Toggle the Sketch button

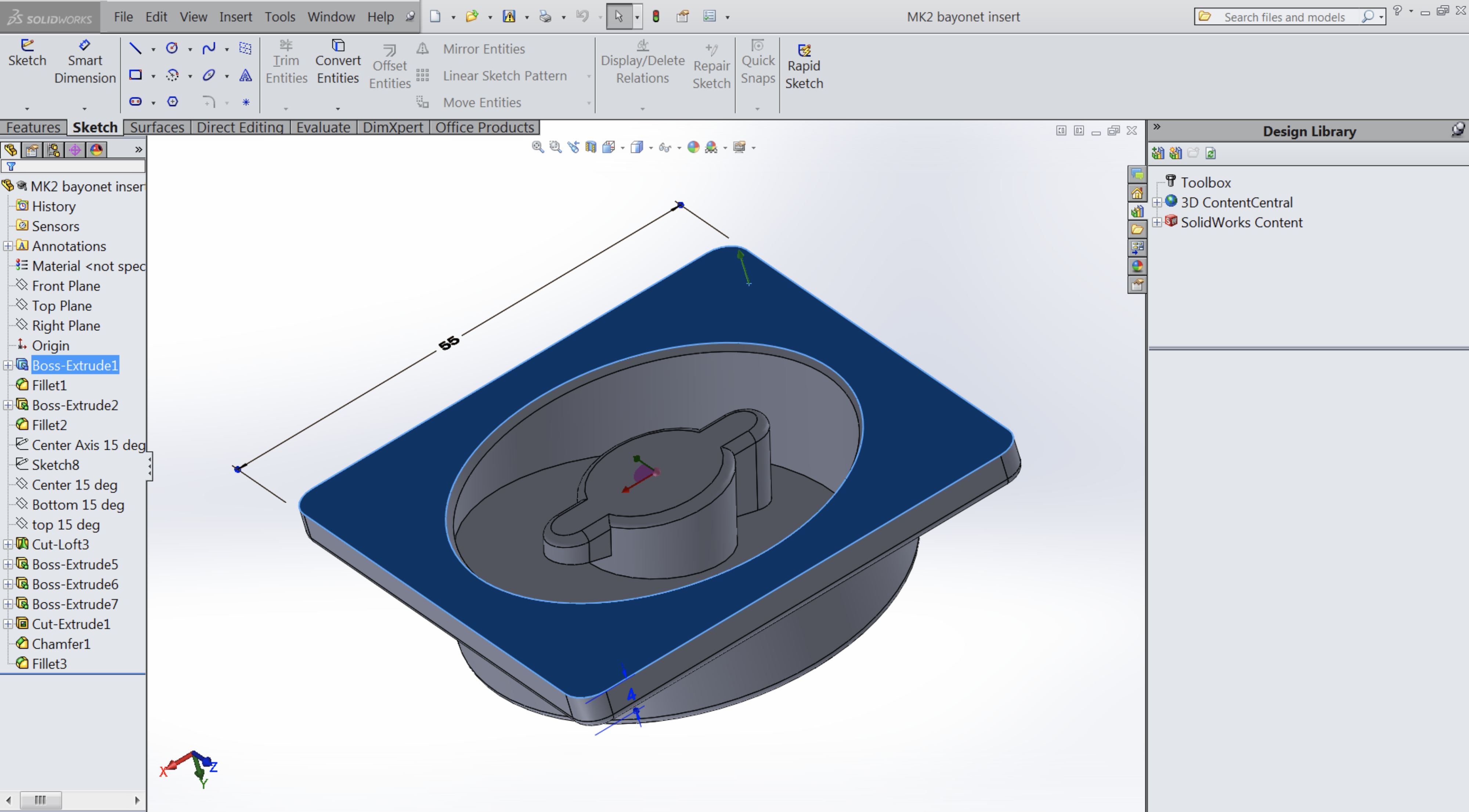tap(28, 53)
